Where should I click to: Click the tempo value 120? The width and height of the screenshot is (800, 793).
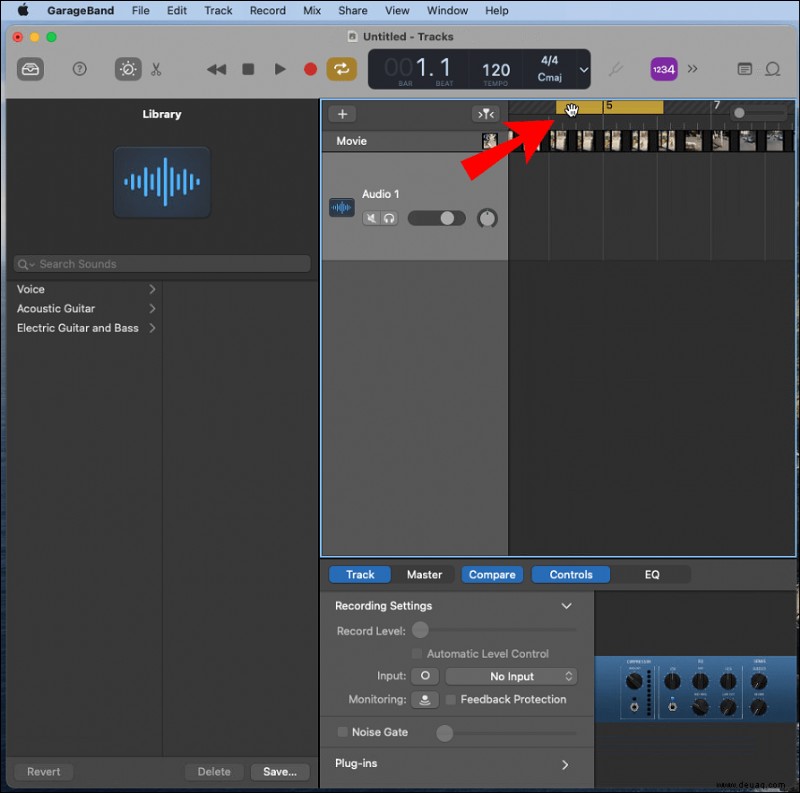point(496,70)
